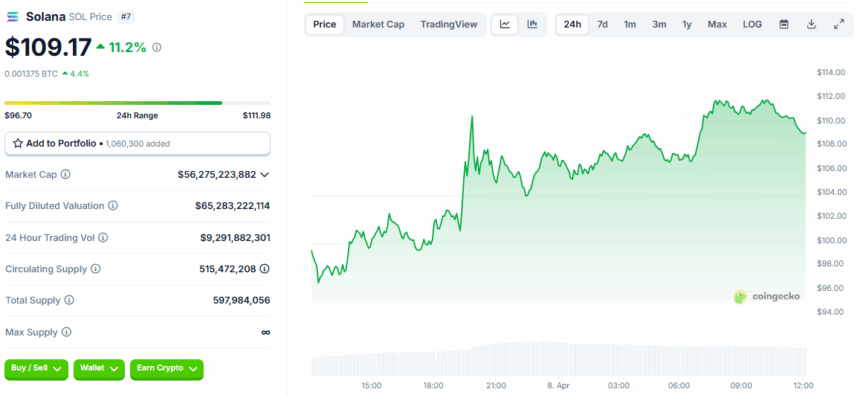Select the 1y time range
Image resolution: width=860 pixels, height=395 pixels.
[x=687, y=24]
